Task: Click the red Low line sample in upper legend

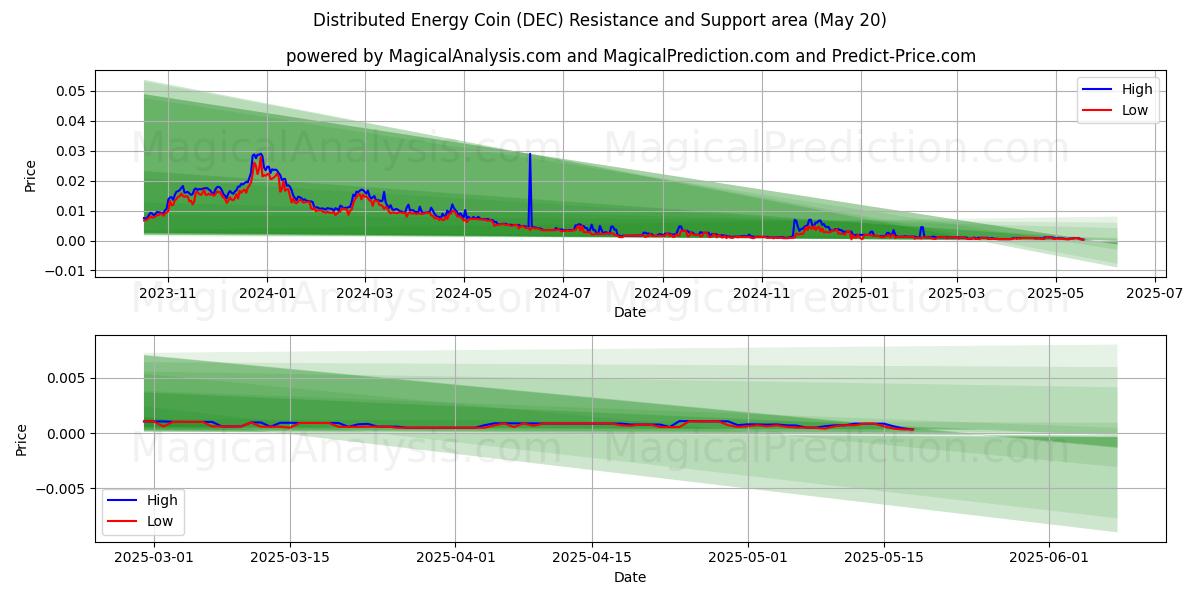Action: point(1098,111)
